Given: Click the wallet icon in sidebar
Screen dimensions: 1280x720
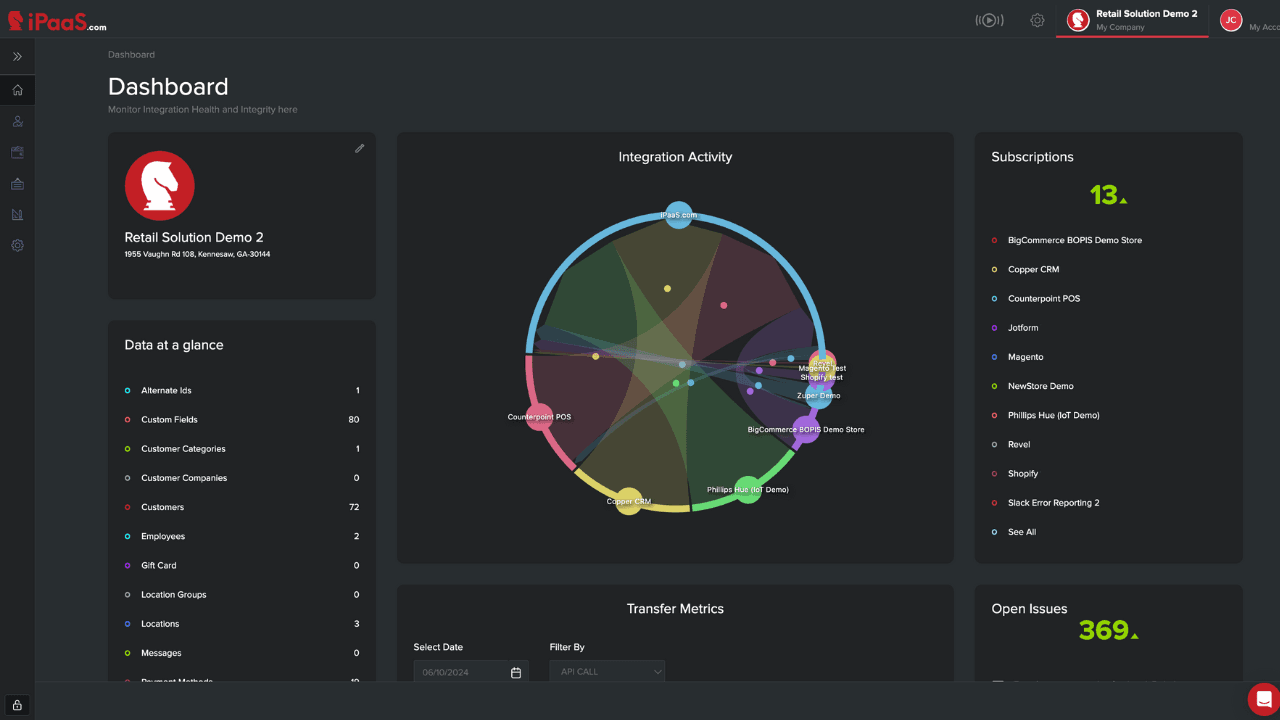Looking at the screenshot, I should point(17,152).
